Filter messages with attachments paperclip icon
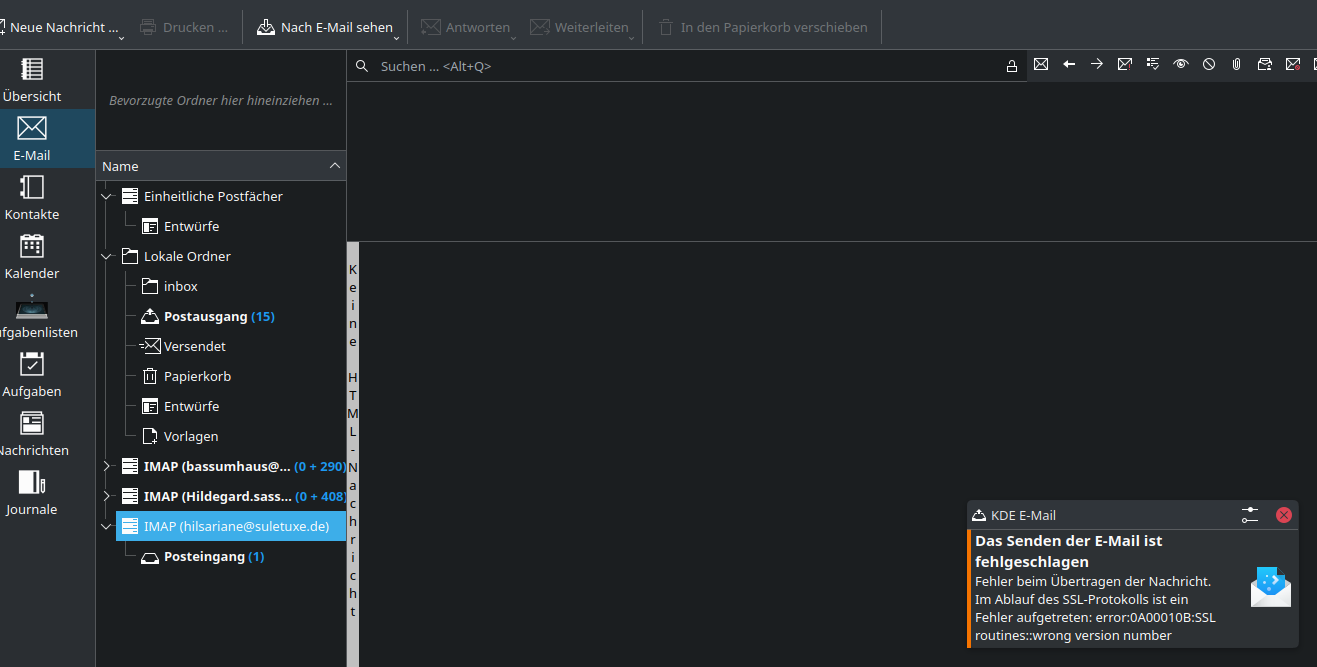This screenshot has width=1317, height=667. [1237, 64]
